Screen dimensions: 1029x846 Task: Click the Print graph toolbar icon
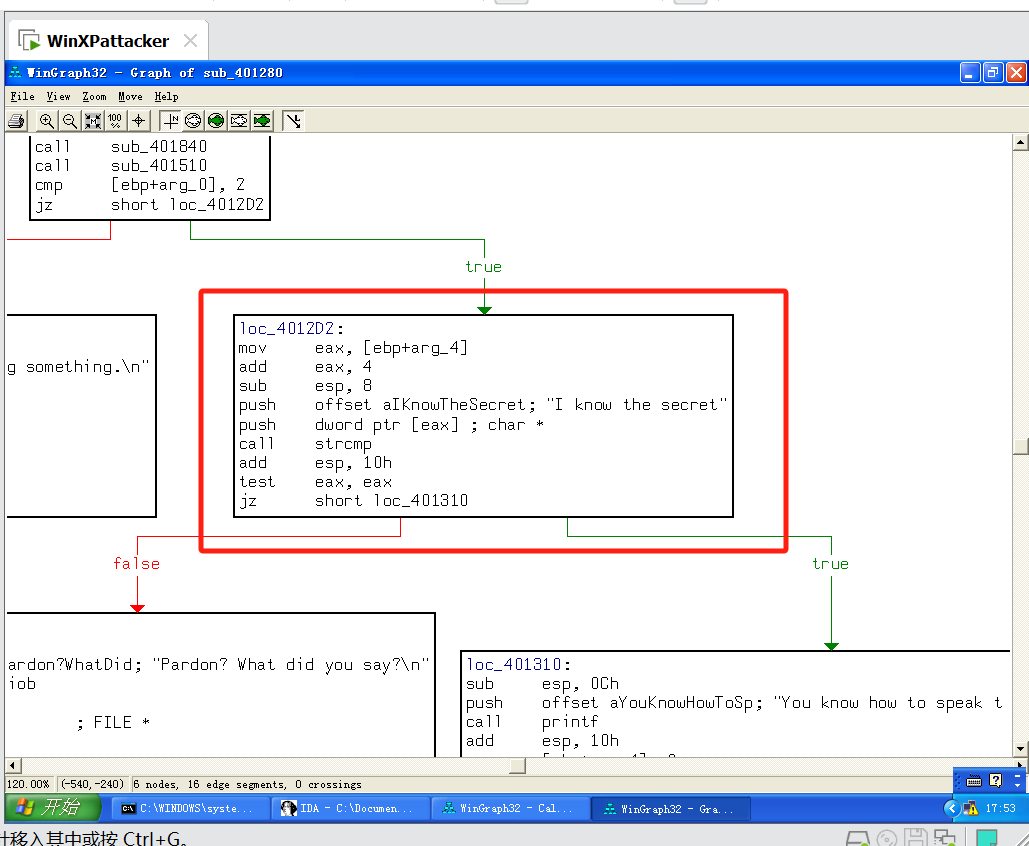[16, 121]
